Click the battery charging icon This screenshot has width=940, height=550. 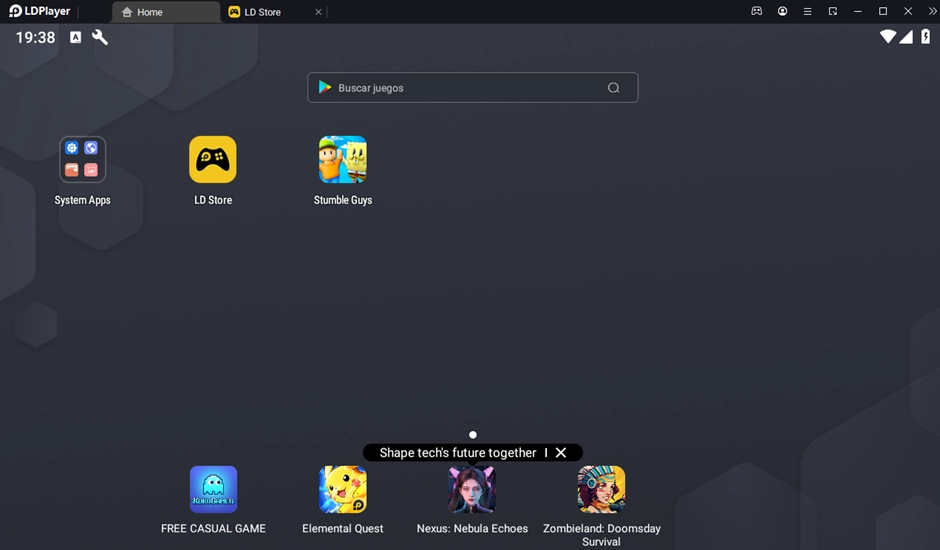point(926,37)
